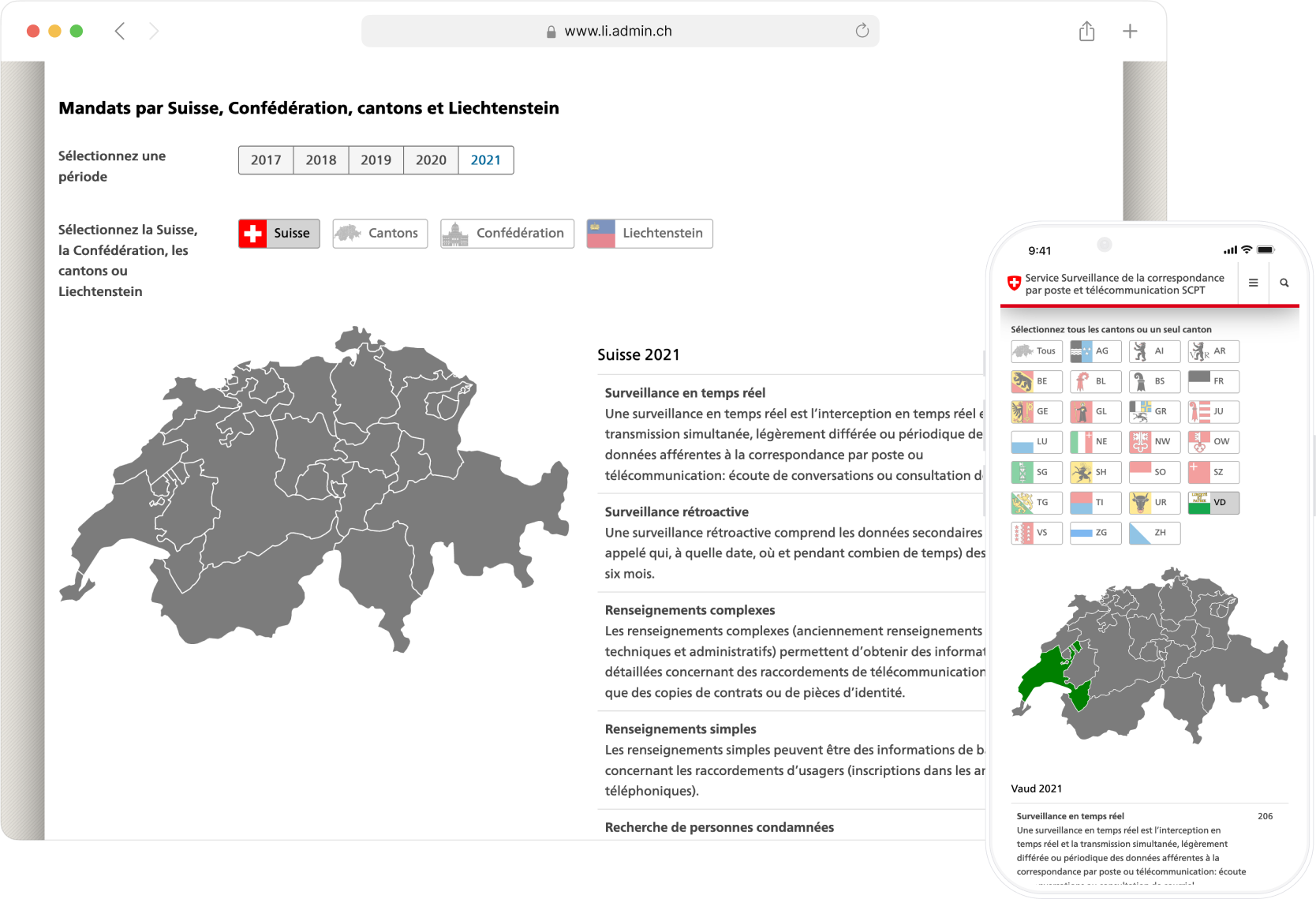Viewport: 1316px width, 899px height.
Task: Click 'Renseignements simples' heading
Action: [680, 729]
